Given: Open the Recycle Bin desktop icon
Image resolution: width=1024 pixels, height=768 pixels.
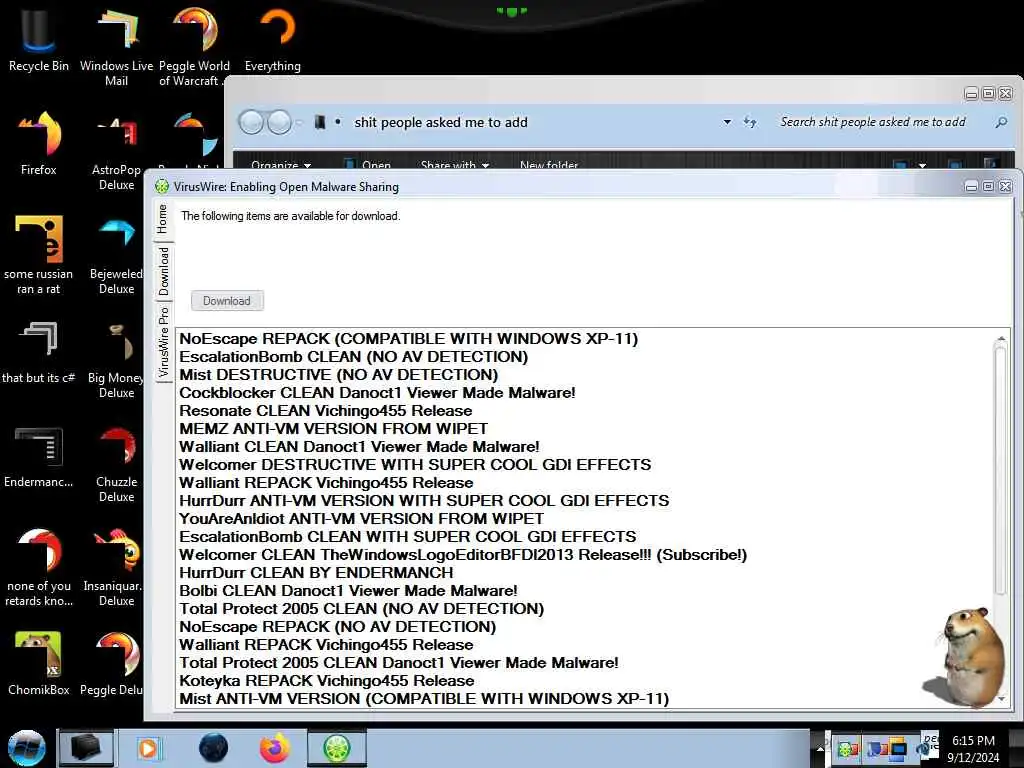Looking at the screenshot, I should [x=38, y=39].
